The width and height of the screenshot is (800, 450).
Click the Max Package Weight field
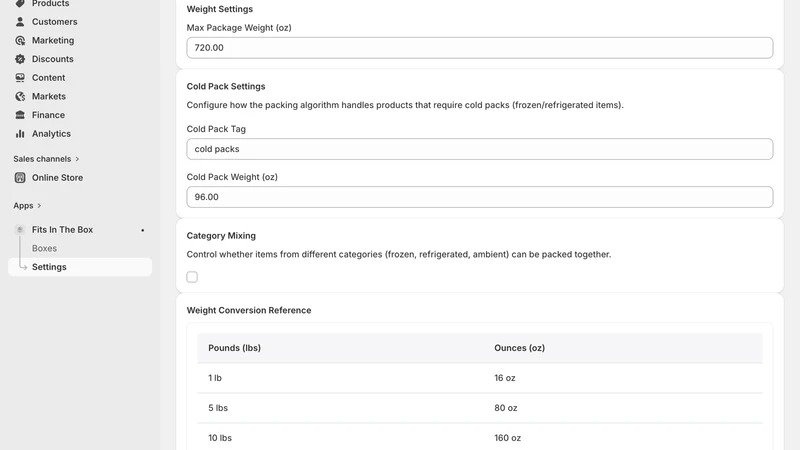[480, 48]
